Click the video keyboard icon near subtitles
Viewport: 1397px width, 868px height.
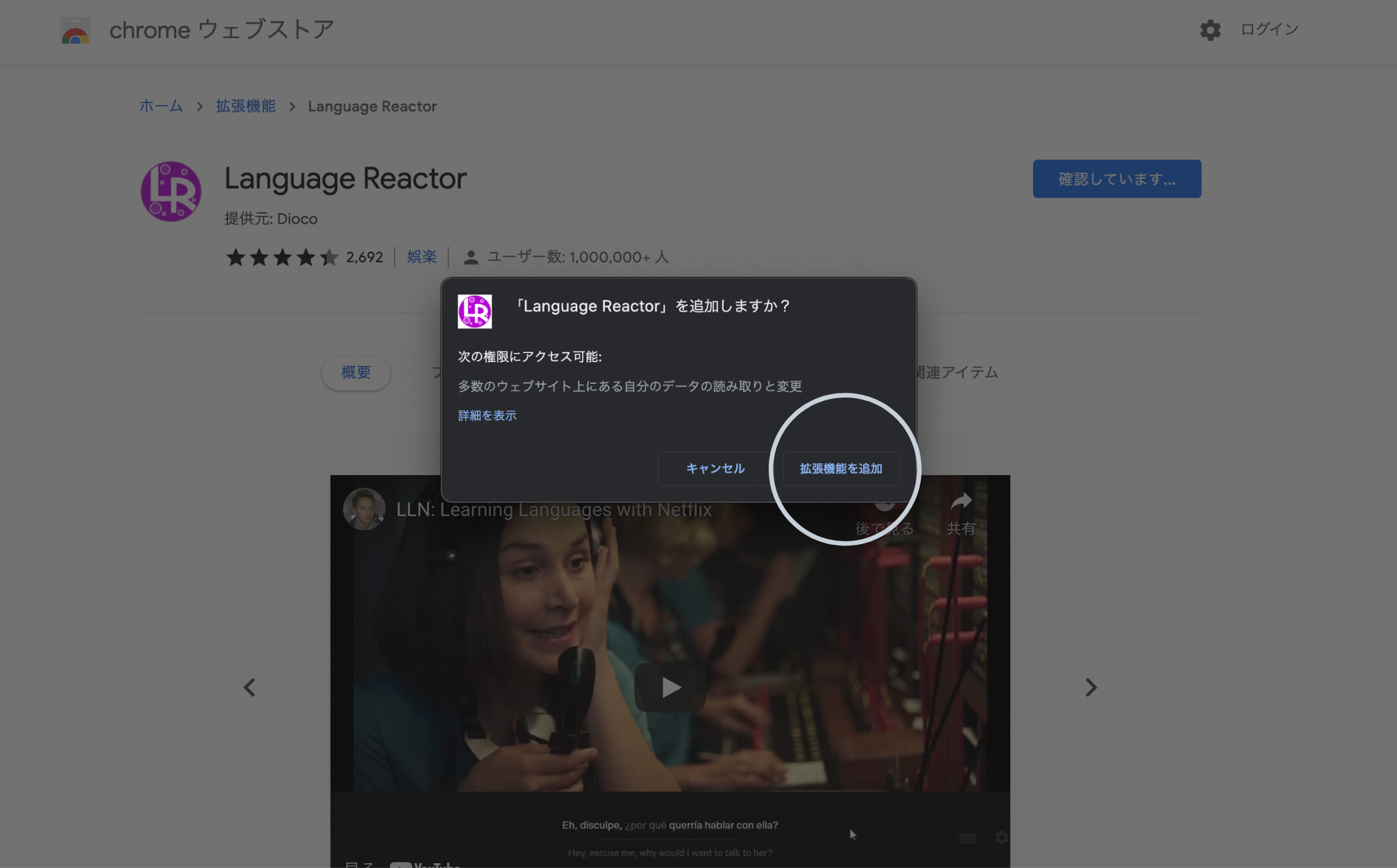click(x=967, y=838)
